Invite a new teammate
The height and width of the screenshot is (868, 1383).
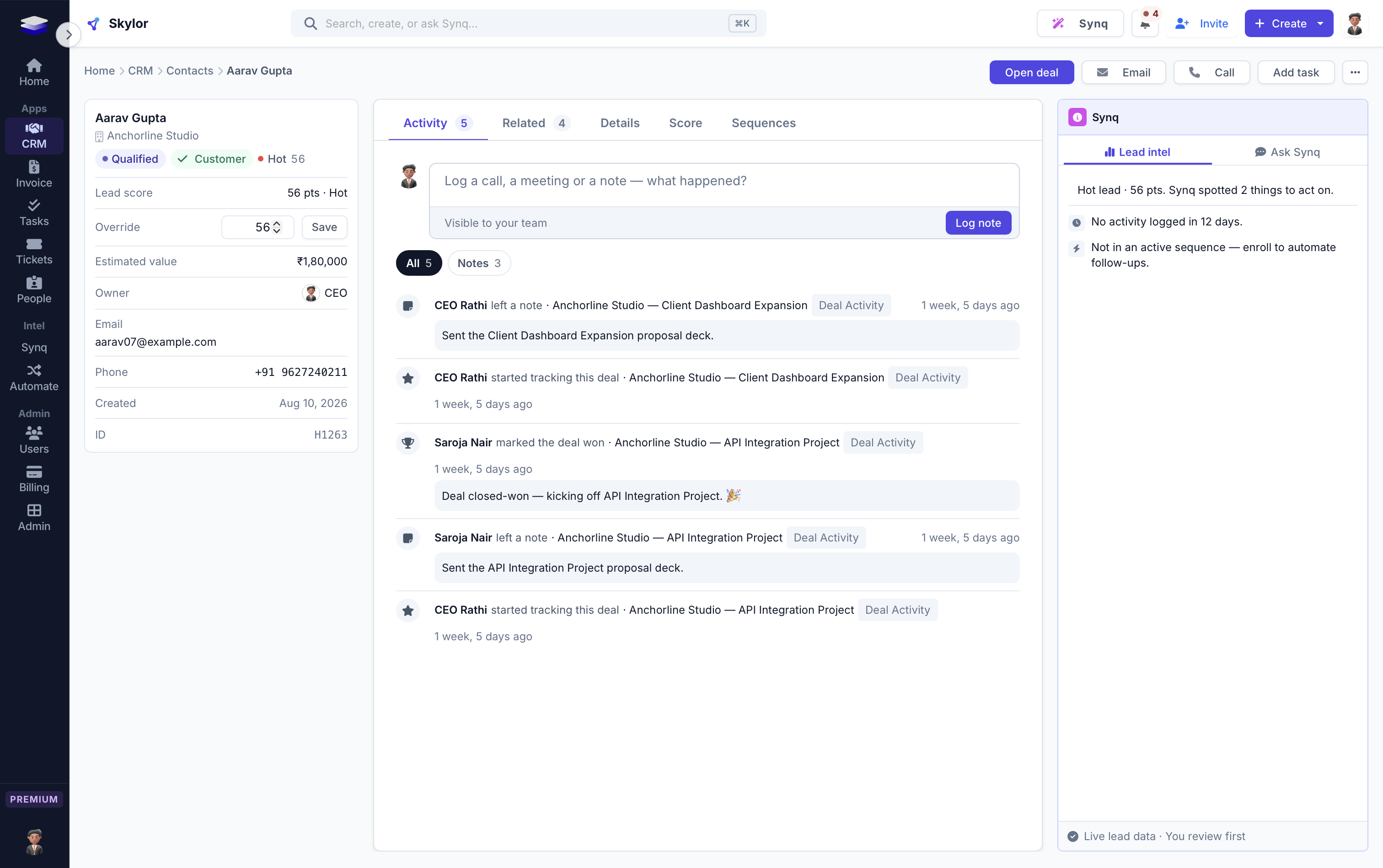pos(1201,23)
